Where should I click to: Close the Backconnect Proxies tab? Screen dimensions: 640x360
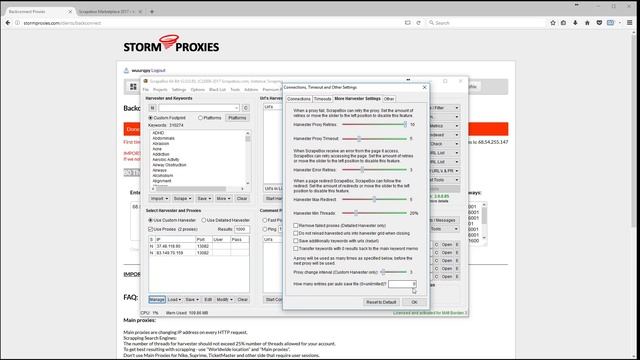point(70,12)
